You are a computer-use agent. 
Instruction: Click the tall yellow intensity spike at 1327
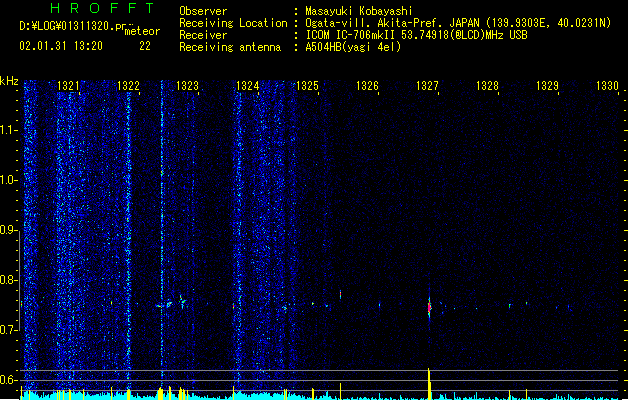coord(429,384)
